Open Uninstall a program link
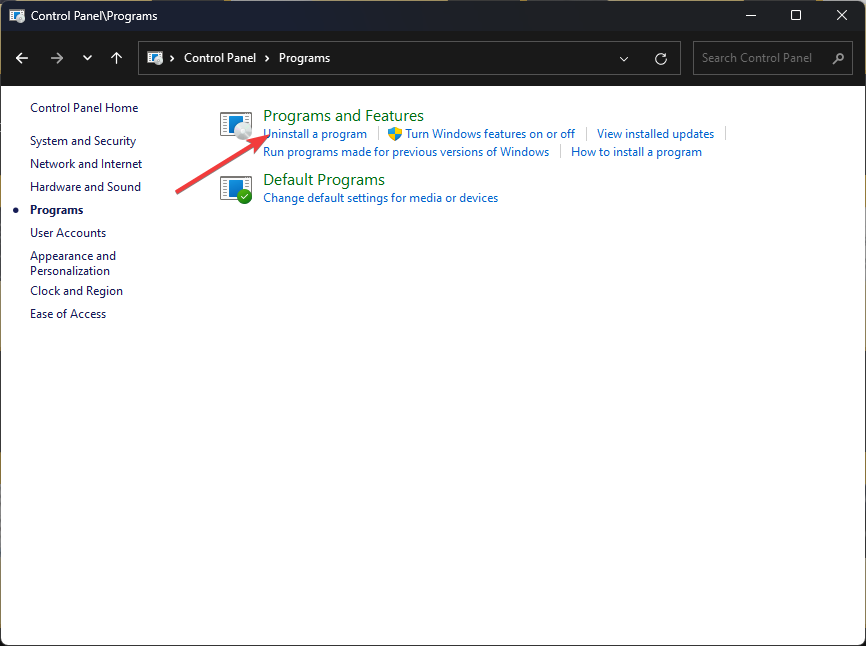Screen dimensions: 866x646 pos(315,134)
